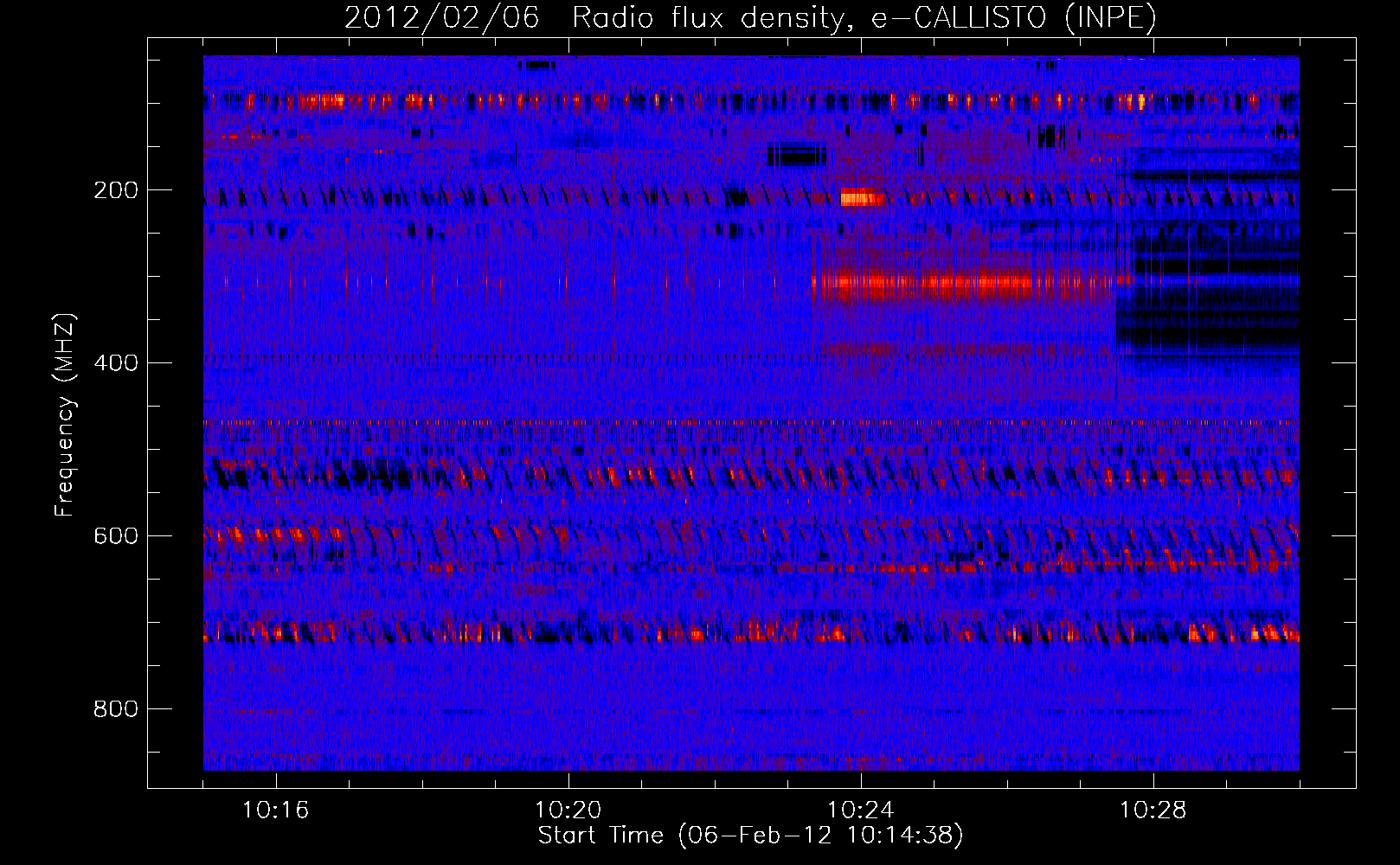Click the small bright burst near 200 MHz at 10:24

point(862,198)
